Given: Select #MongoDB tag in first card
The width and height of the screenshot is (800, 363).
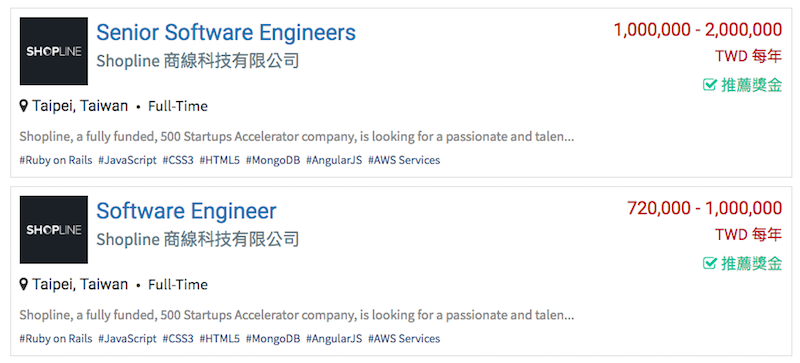Looking at the screenshot, I should click(x=273, y=160).
